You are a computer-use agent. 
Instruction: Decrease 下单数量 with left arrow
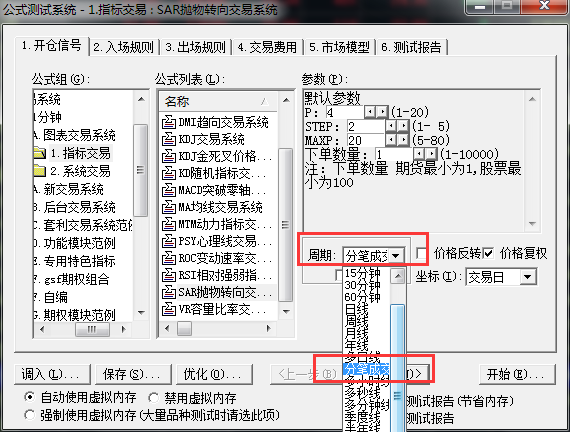click(x=419, y=154)
